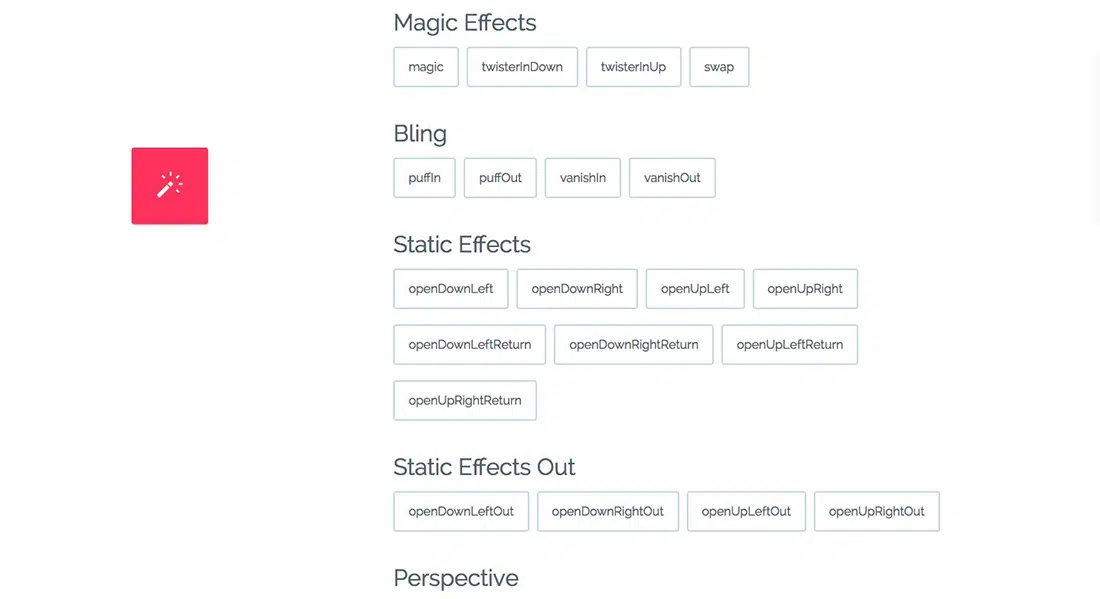Select the twisterInDown effect

pos(522,67)
